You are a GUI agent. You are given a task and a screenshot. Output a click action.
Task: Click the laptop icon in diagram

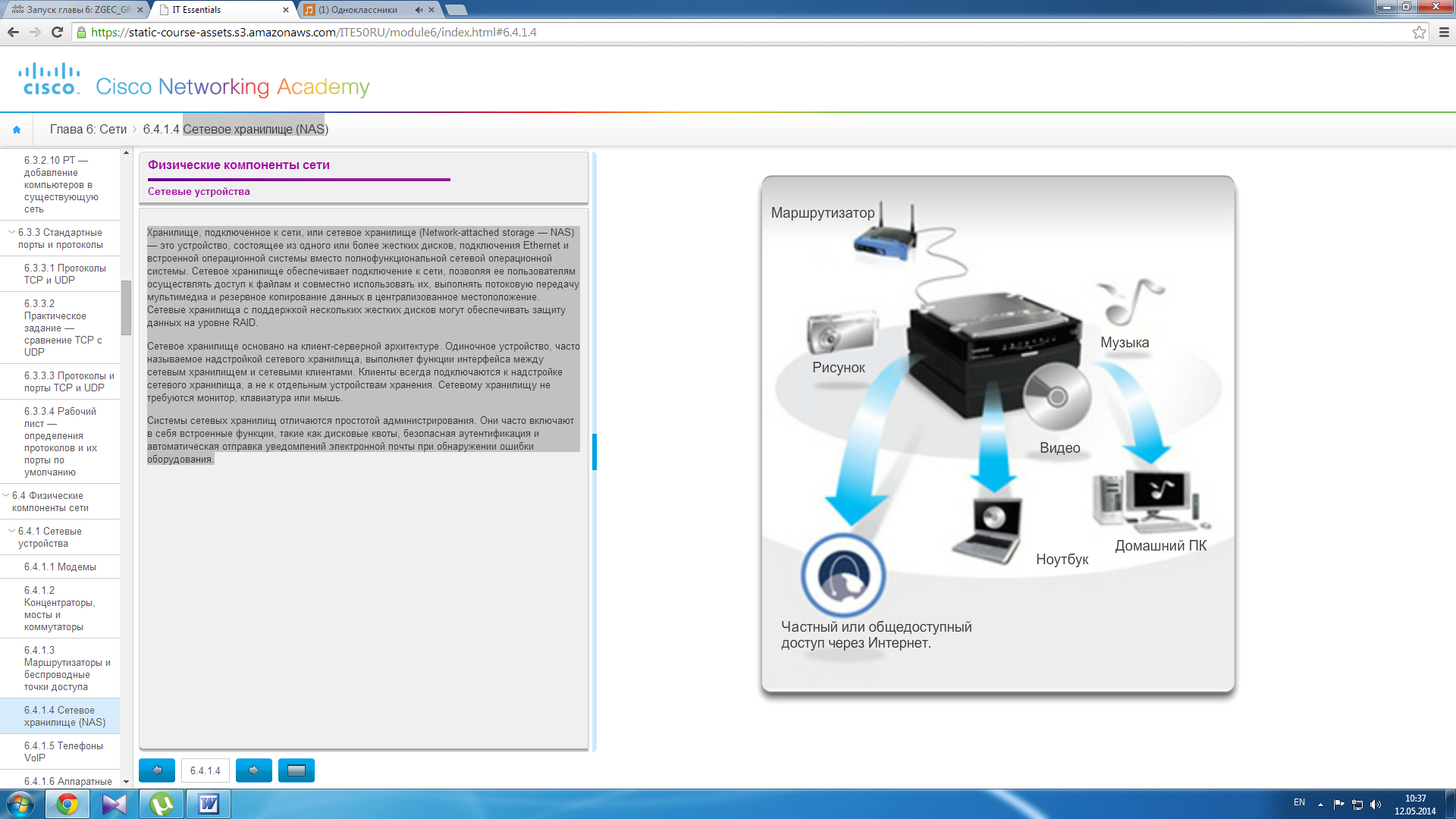[x=987, y=531]
